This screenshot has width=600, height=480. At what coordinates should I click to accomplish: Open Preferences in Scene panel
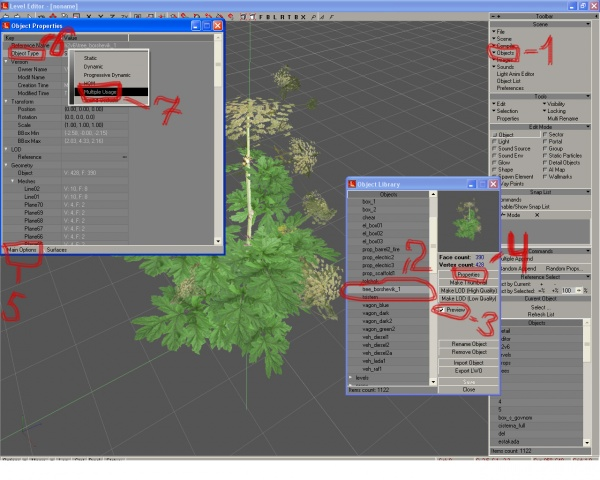pyautogui.click(x=510, y=88)
